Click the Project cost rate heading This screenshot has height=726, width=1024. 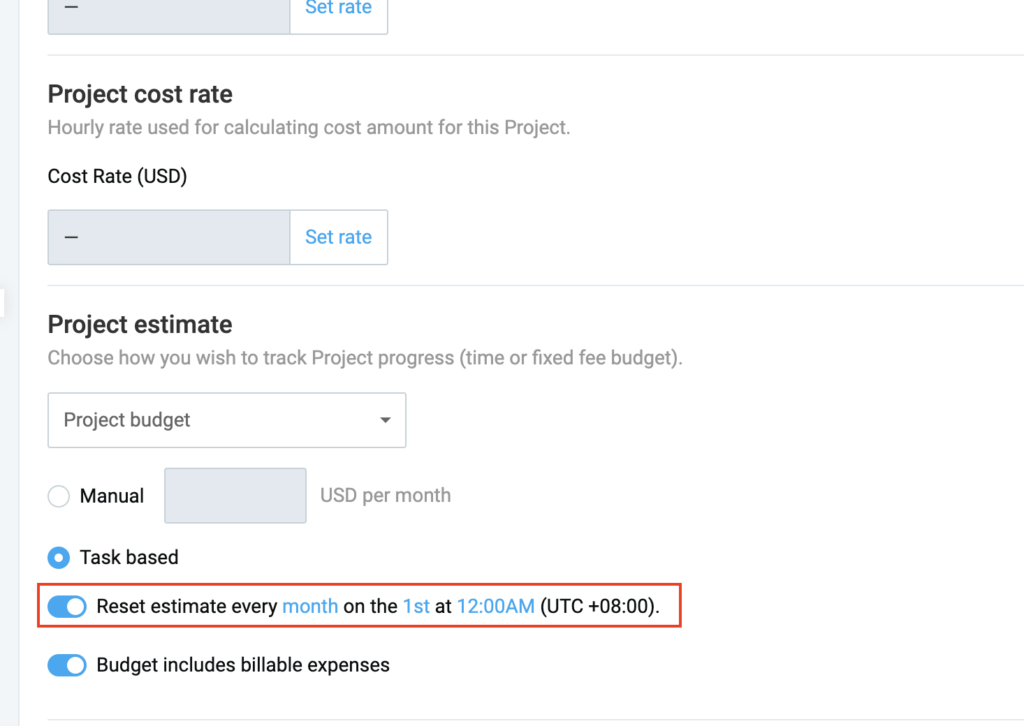[x=140, y=95]
